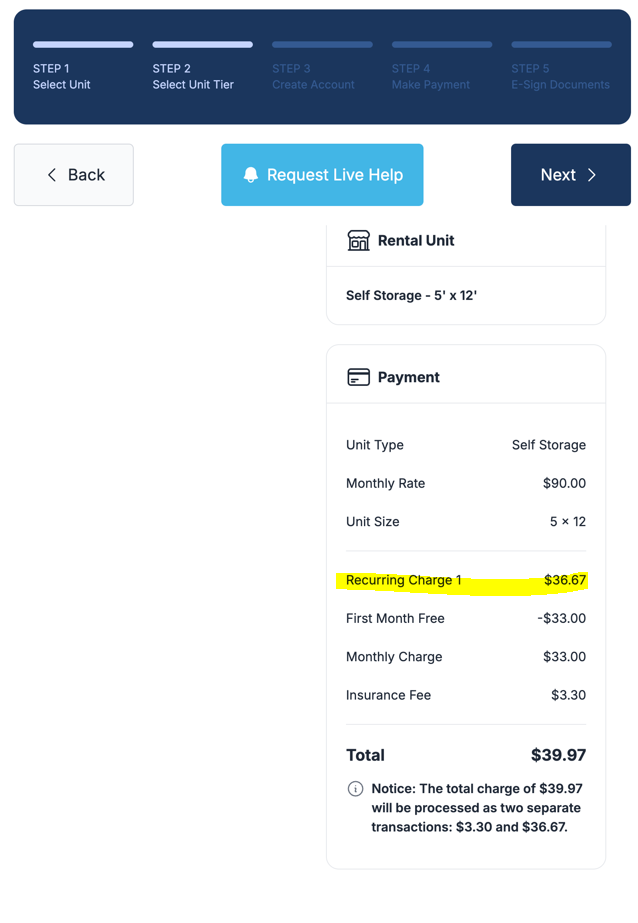Screen dimensions: 638x923
Task: Click the STEP 1 progress bar
Action: pyautogui.click(x=83, y=44)
